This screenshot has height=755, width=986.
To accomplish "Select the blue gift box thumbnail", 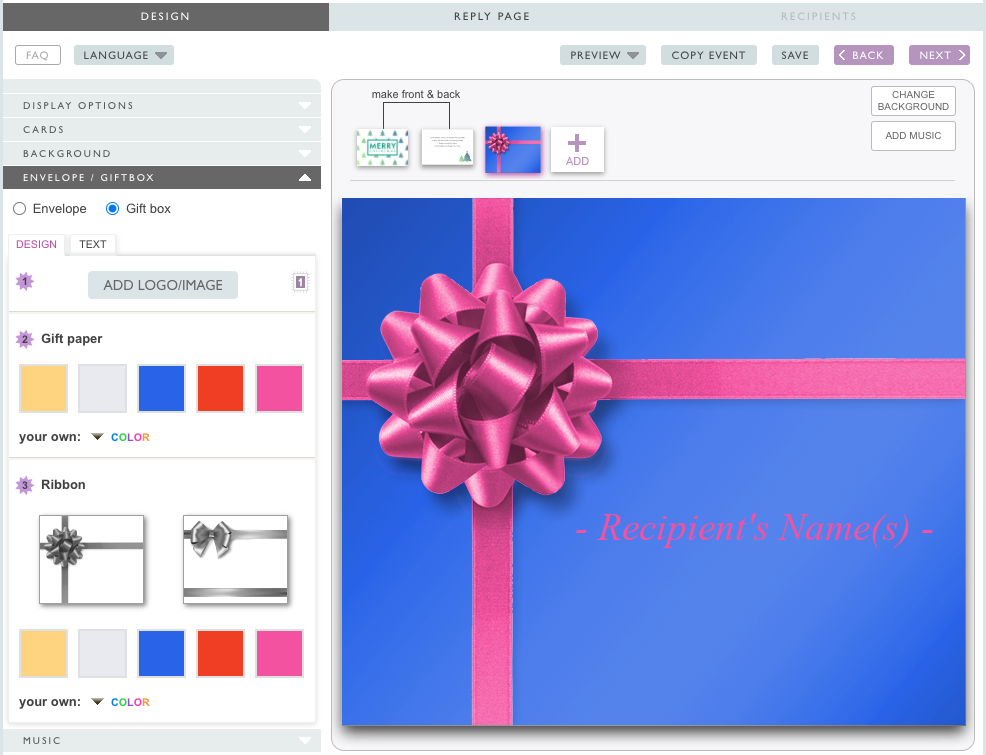I will click(x=513, y=149).
